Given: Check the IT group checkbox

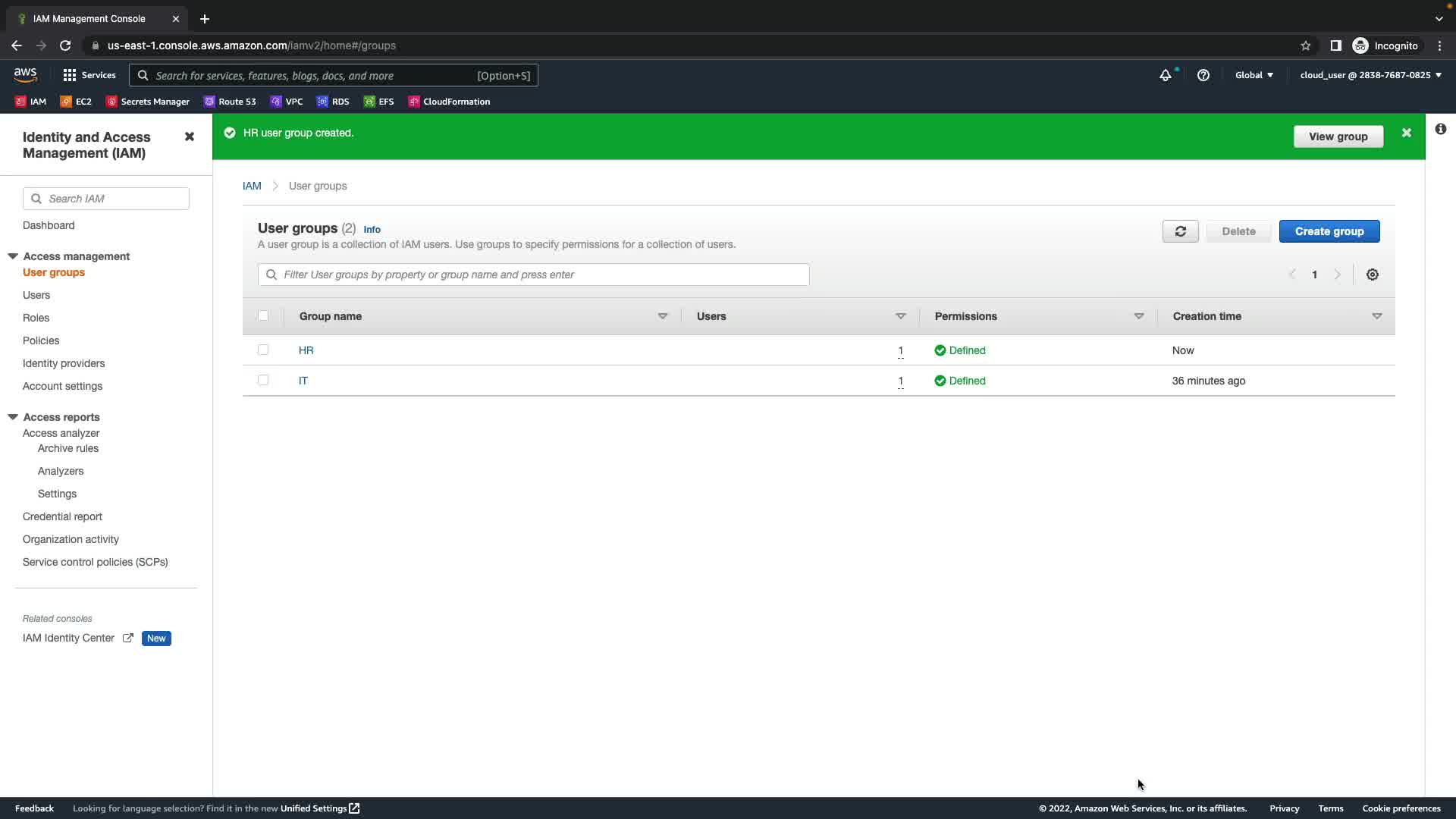Looking at the screenshot, I should (263, 380).
